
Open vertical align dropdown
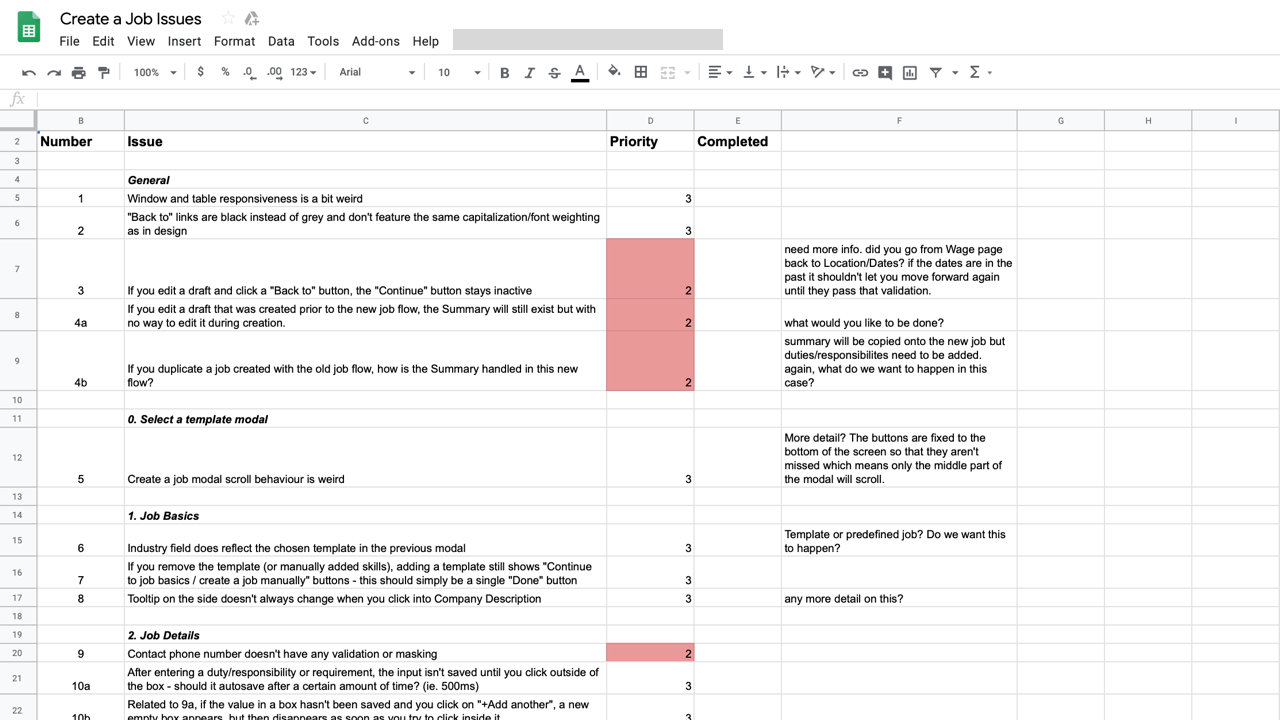pyautogui.click(x=755, y=72)
